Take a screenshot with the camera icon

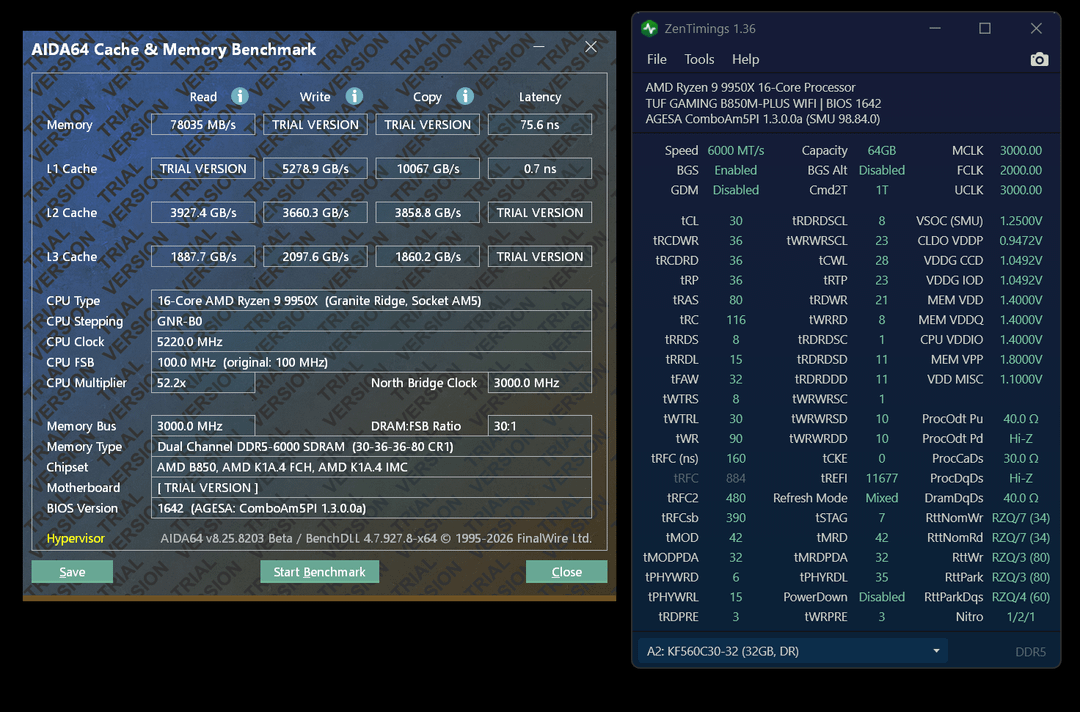(1039, 60)
